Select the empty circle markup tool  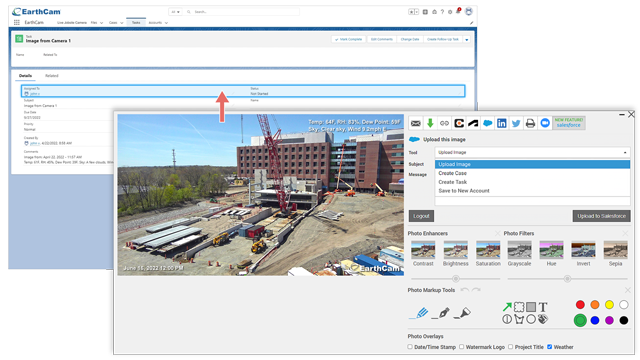[531, 319]
